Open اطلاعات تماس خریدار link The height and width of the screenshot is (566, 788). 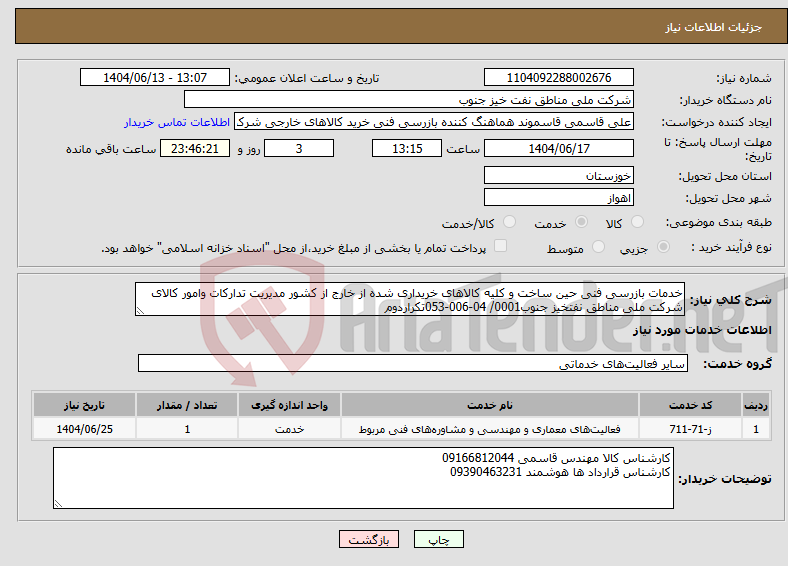(x=177, y=122)
